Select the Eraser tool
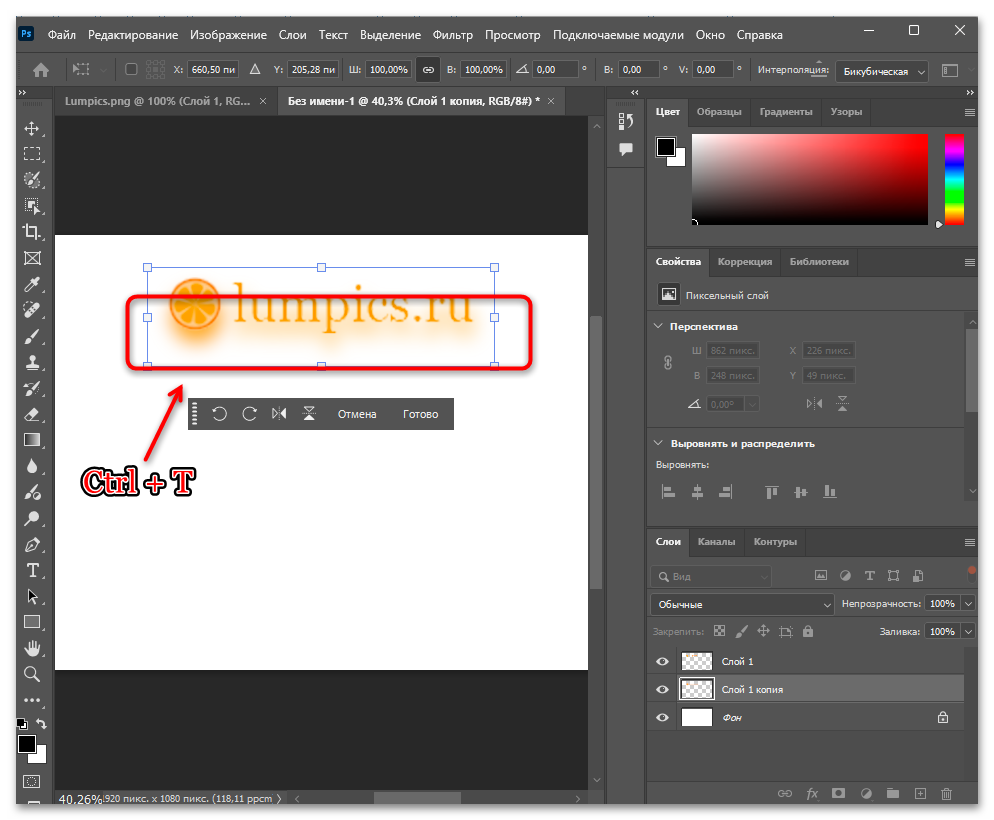The image size is (994, 820). (x=32, y=414)
